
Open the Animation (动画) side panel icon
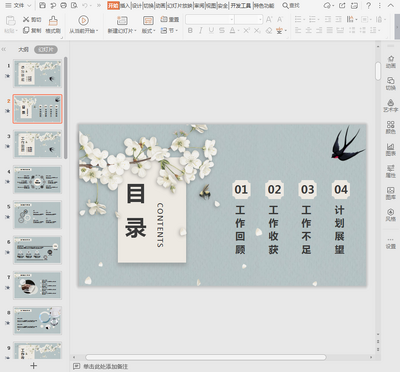pos(391,59)
